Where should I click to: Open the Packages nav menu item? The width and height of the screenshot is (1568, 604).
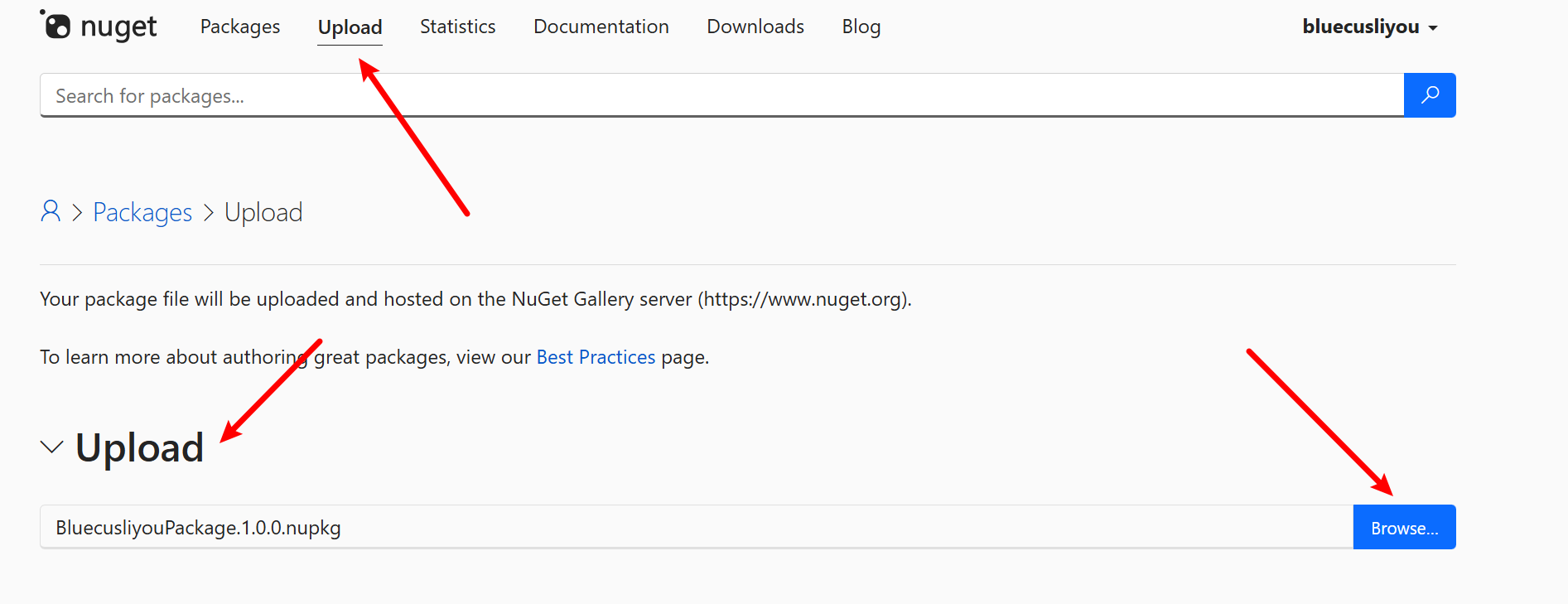click(x=240, y=27)
